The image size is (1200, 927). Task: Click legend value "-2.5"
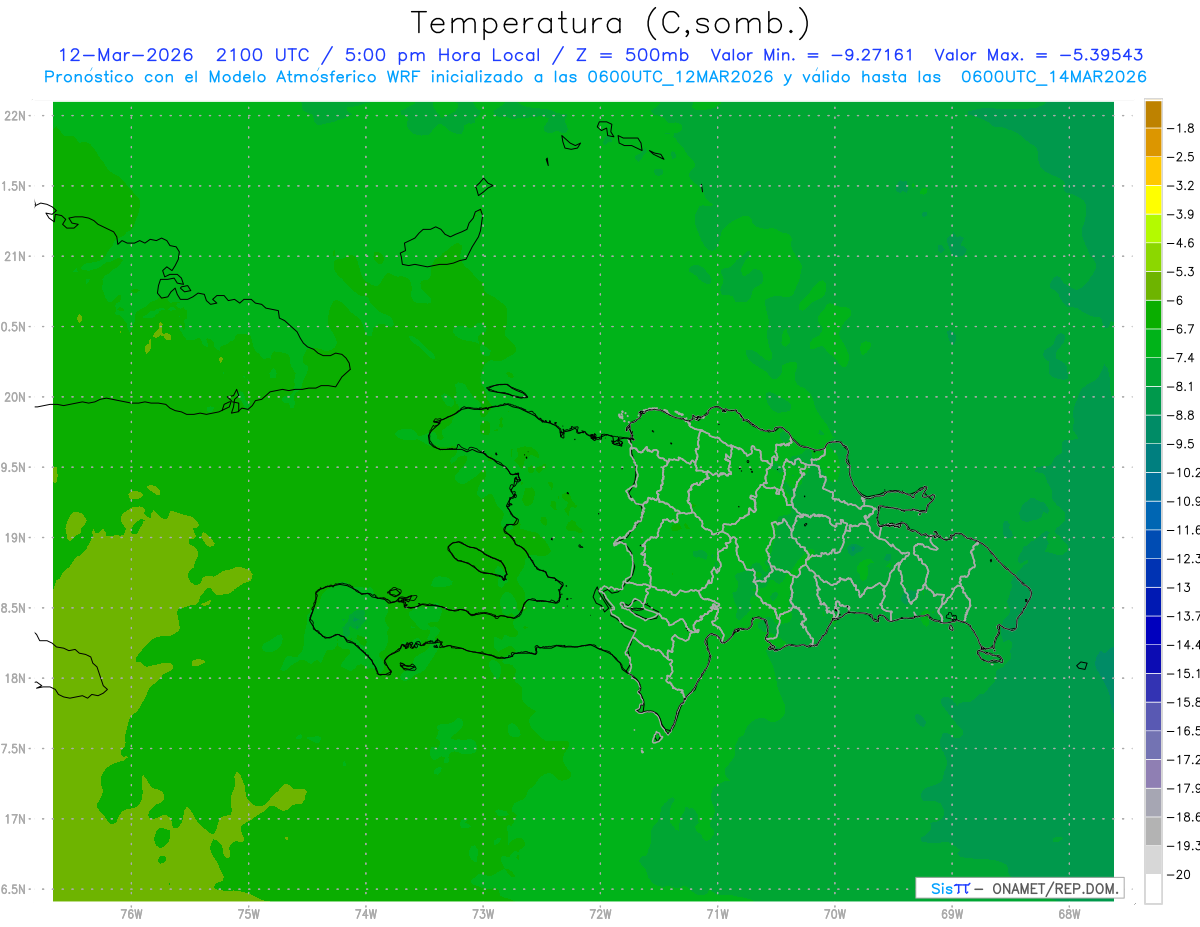(1183, 157)
